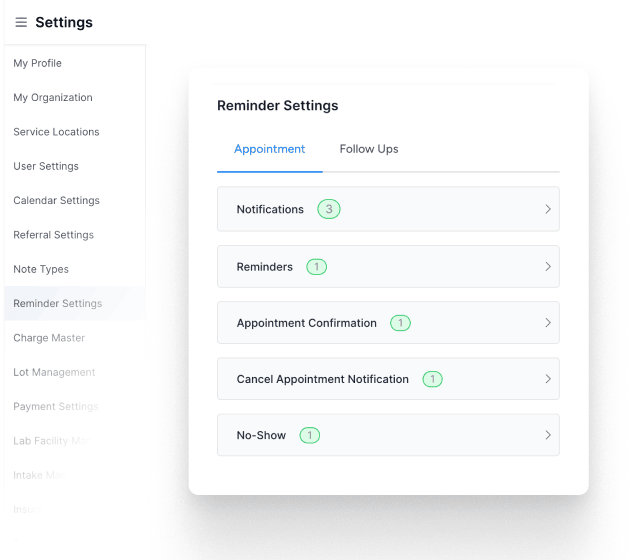Click the No-Show count badge
This screenshot has height=560, width=640.
point(309,435)
